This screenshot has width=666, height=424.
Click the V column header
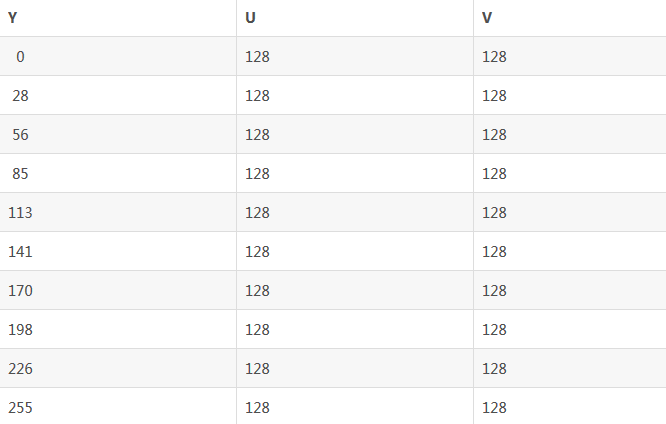(487, 18)
